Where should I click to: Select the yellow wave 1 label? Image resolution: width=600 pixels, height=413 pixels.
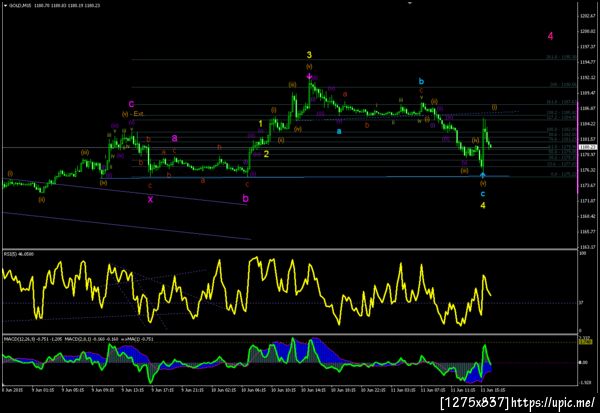coord(261,124)
